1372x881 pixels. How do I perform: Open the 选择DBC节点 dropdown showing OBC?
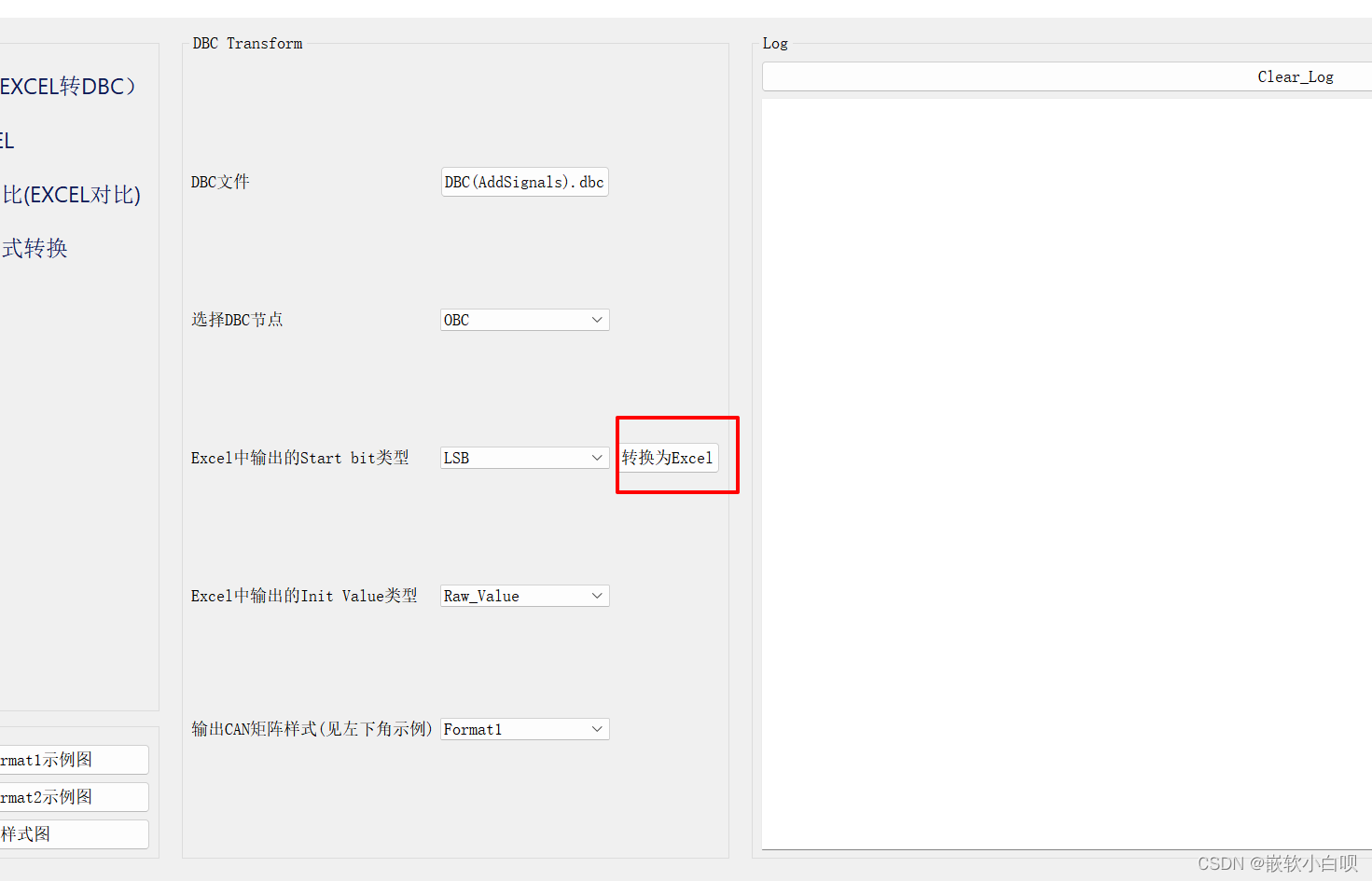523,319
